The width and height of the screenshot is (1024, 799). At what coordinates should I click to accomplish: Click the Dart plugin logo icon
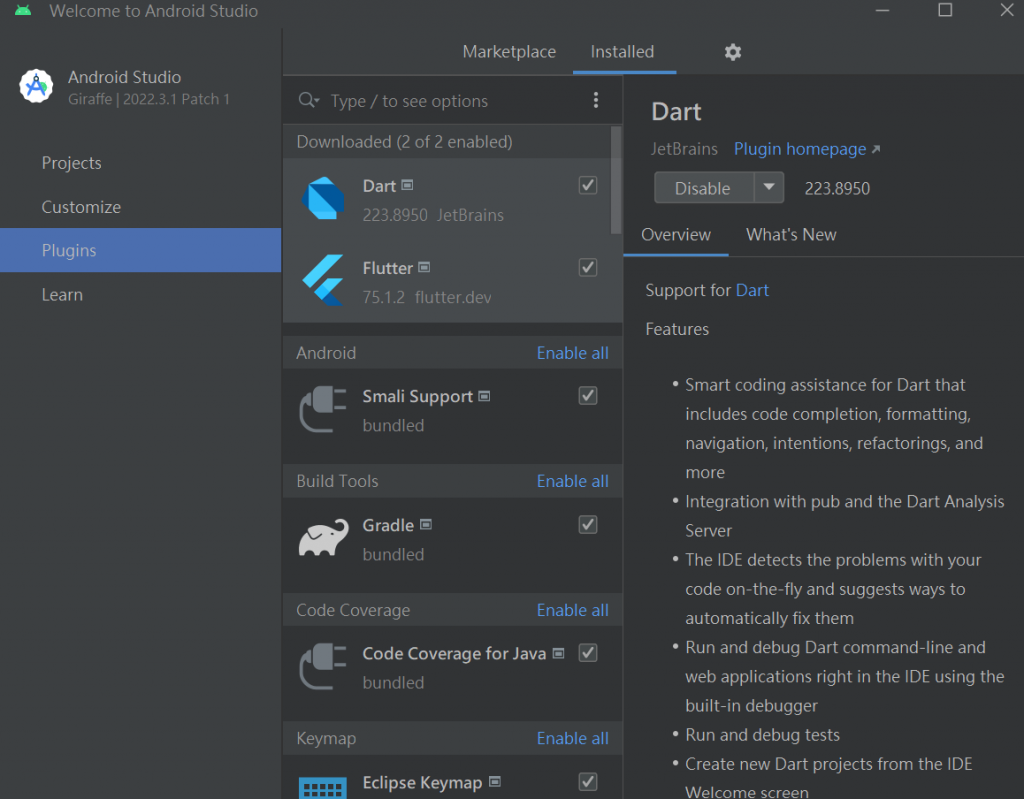(x=323, y=199)
